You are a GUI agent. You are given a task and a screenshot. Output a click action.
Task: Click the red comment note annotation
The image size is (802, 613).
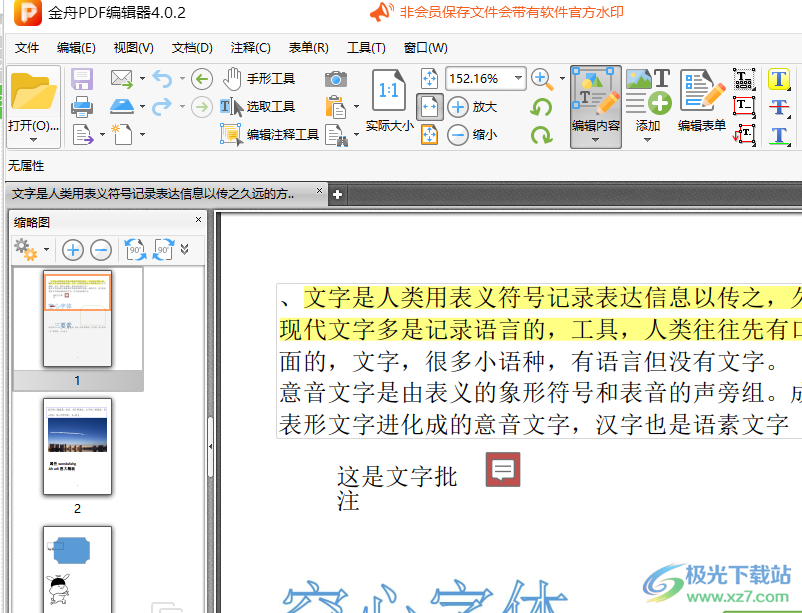503,469
